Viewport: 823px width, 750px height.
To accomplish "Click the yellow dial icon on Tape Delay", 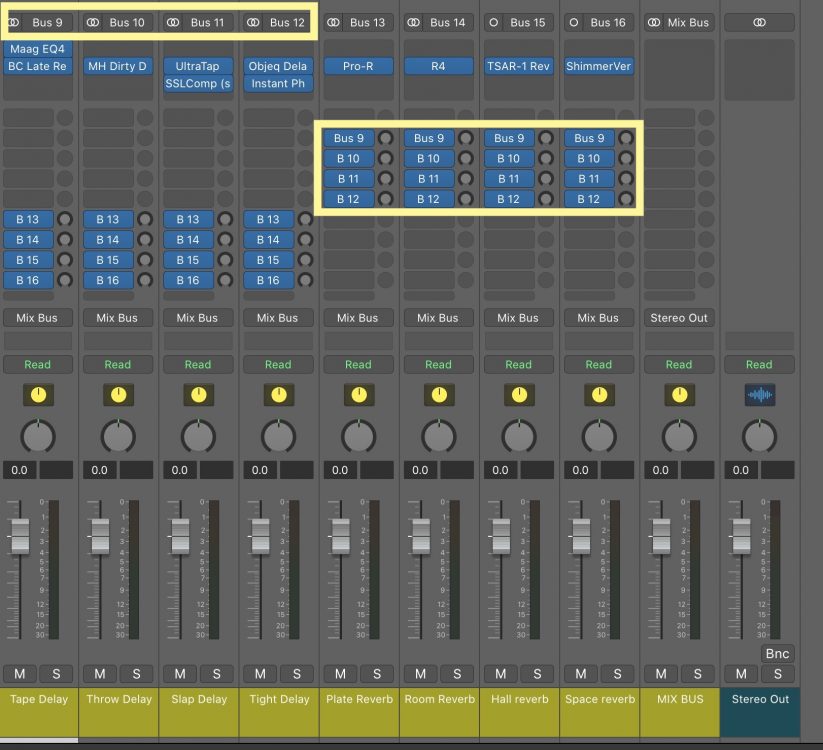I will [38, 395].
